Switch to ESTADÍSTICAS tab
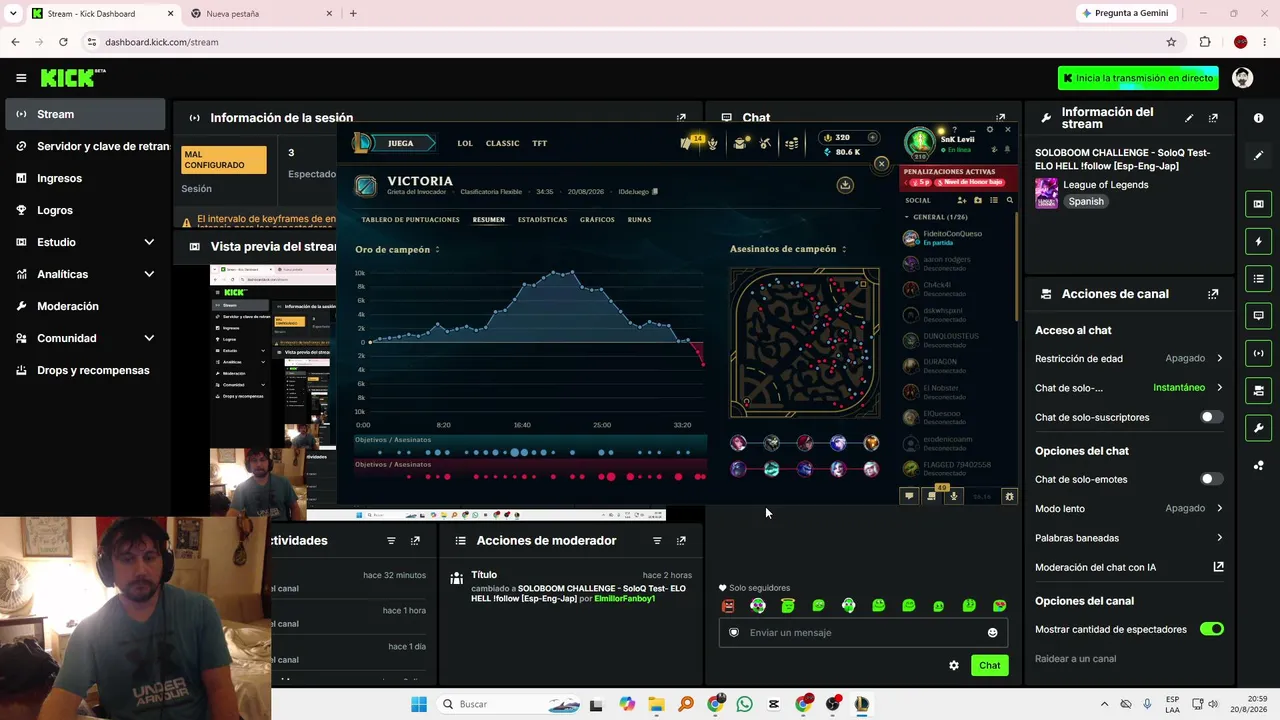This screenshot has width=1280, height=720. [542, 219]
